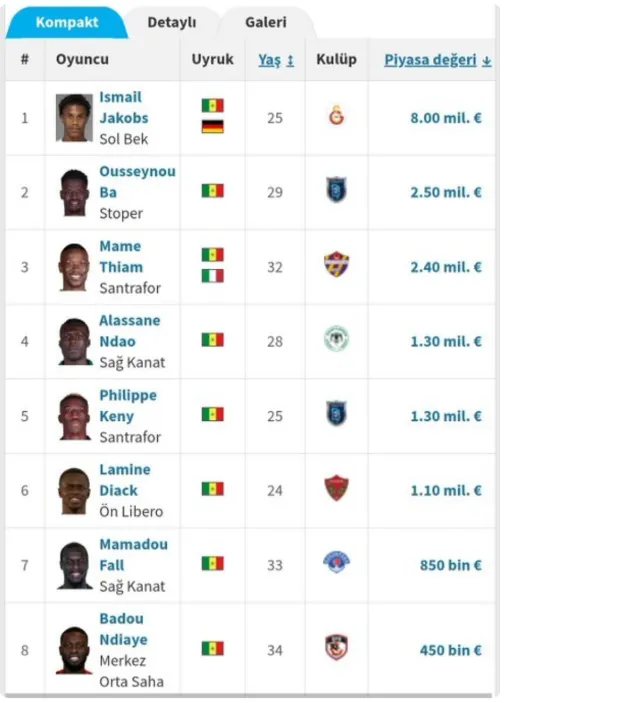640x703 pixels.
Task: Open Philippe Keny player profile link
Action: (x=128, y=406)
